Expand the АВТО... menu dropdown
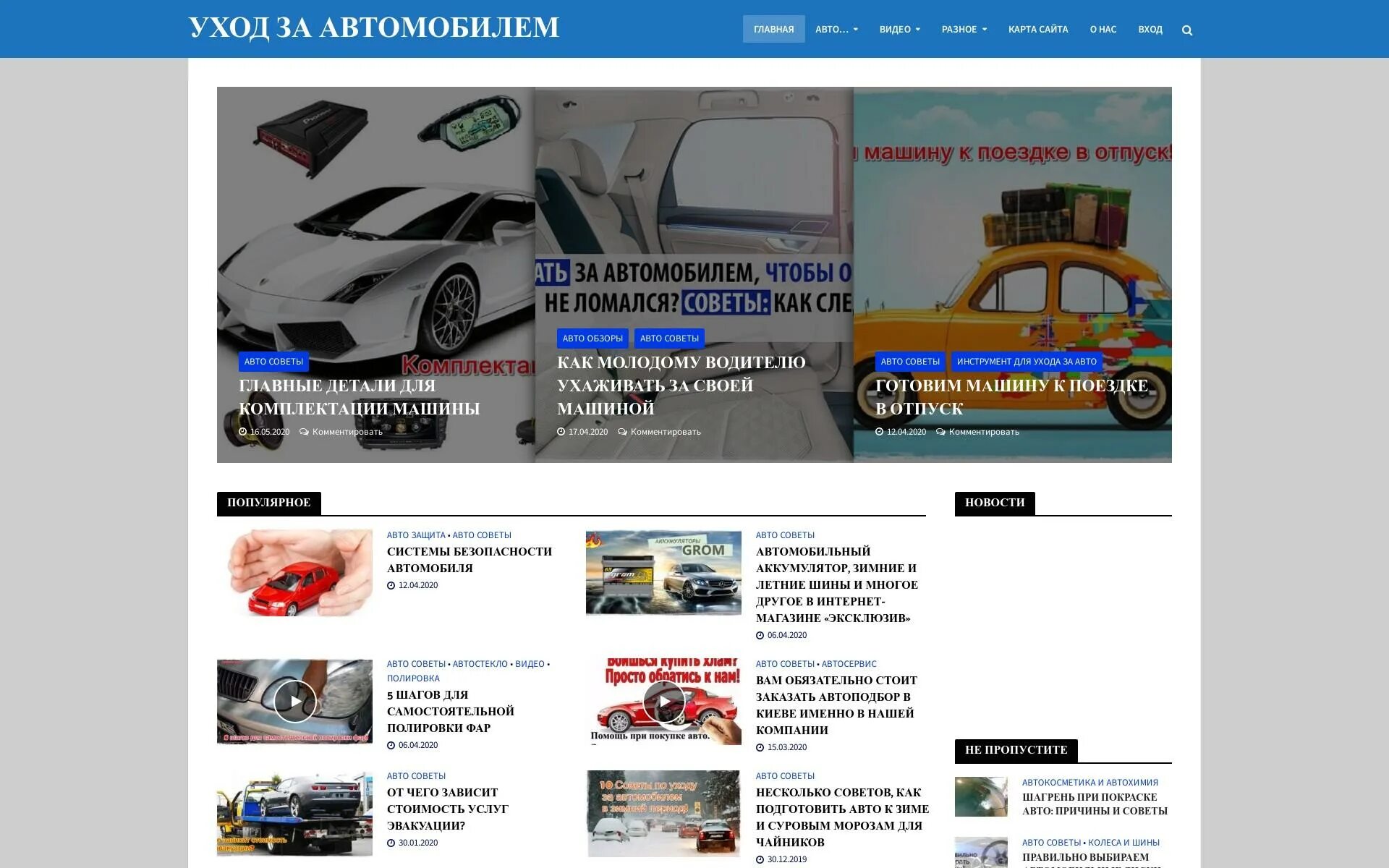The width and height of the screenshot is (1389, 868). pyautogui.click(x=836, y=29)
